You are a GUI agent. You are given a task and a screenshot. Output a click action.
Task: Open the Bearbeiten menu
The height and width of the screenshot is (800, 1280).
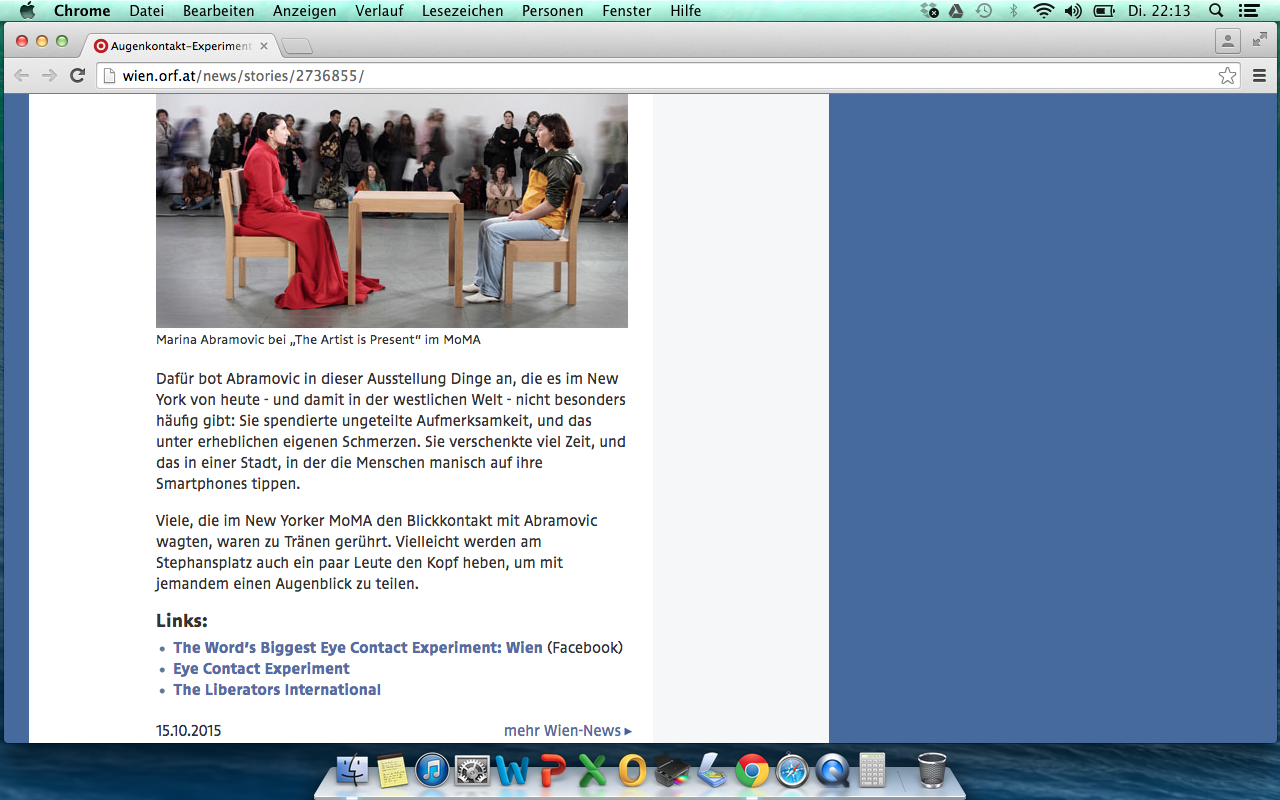[x=217, y=11]
